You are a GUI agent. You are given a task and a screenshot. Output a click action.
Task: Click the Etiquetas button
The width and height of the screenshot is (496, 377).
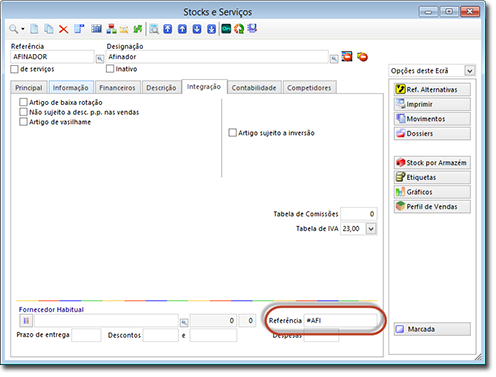tap(432, 177)
